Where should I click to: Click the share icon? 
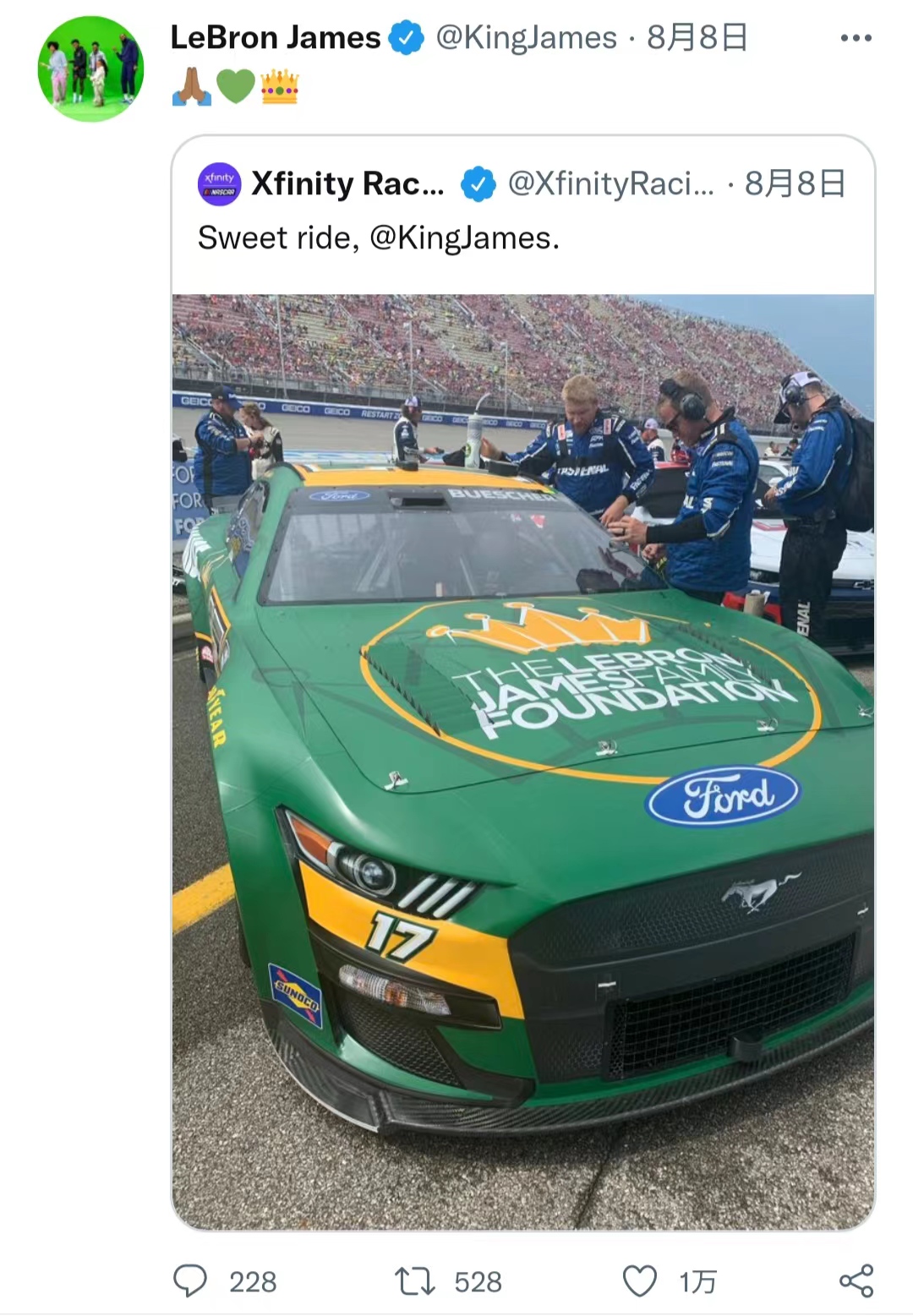856,1281
